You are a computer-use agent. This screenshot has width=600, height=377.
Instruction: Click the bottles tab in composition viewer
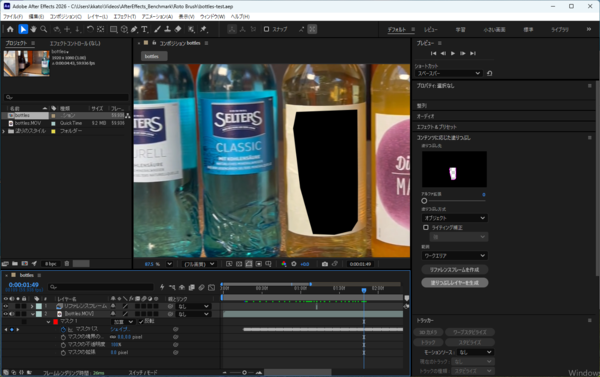click(154, 56)
